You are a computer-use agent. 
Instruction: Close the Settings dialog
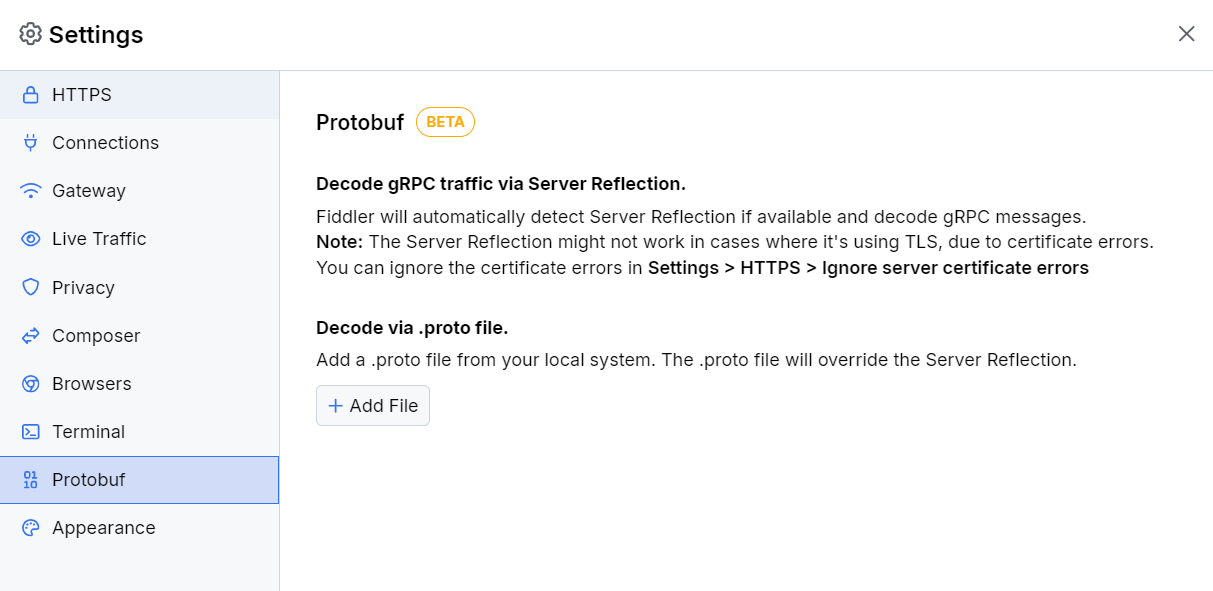click(1186, 33)
